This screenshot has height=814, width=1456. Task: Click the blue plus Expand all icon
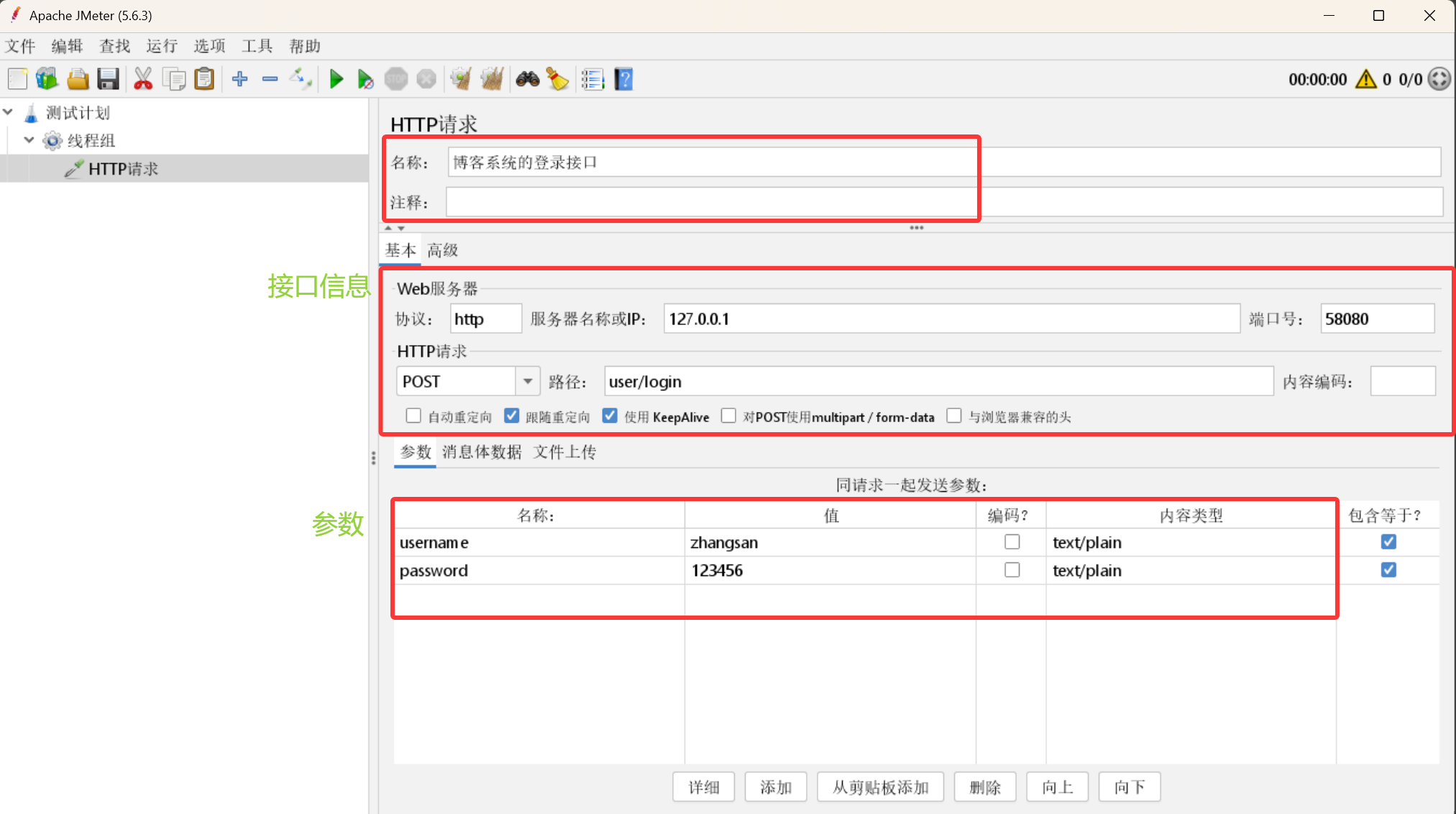[240, 79]
